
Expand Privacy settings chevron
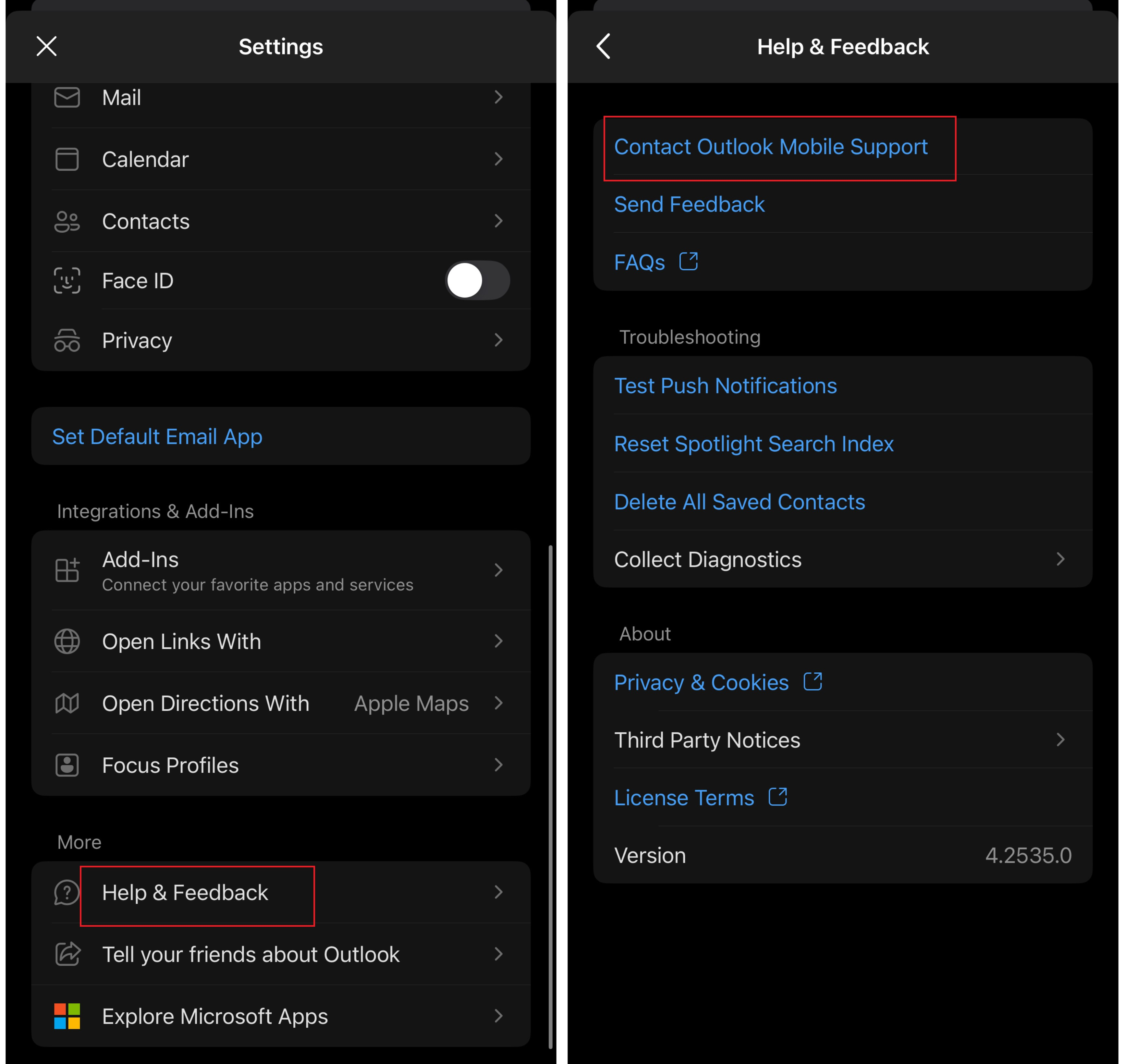pos(498,340)
